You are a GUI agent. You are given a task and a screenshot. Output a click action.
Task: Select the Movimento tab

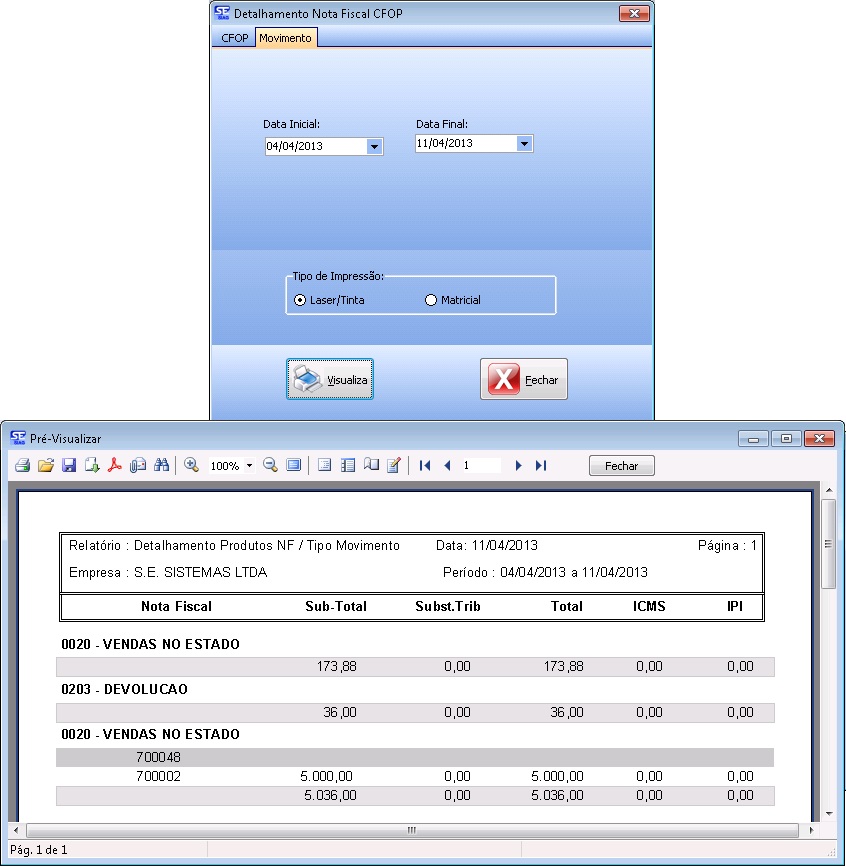(286, 38)
